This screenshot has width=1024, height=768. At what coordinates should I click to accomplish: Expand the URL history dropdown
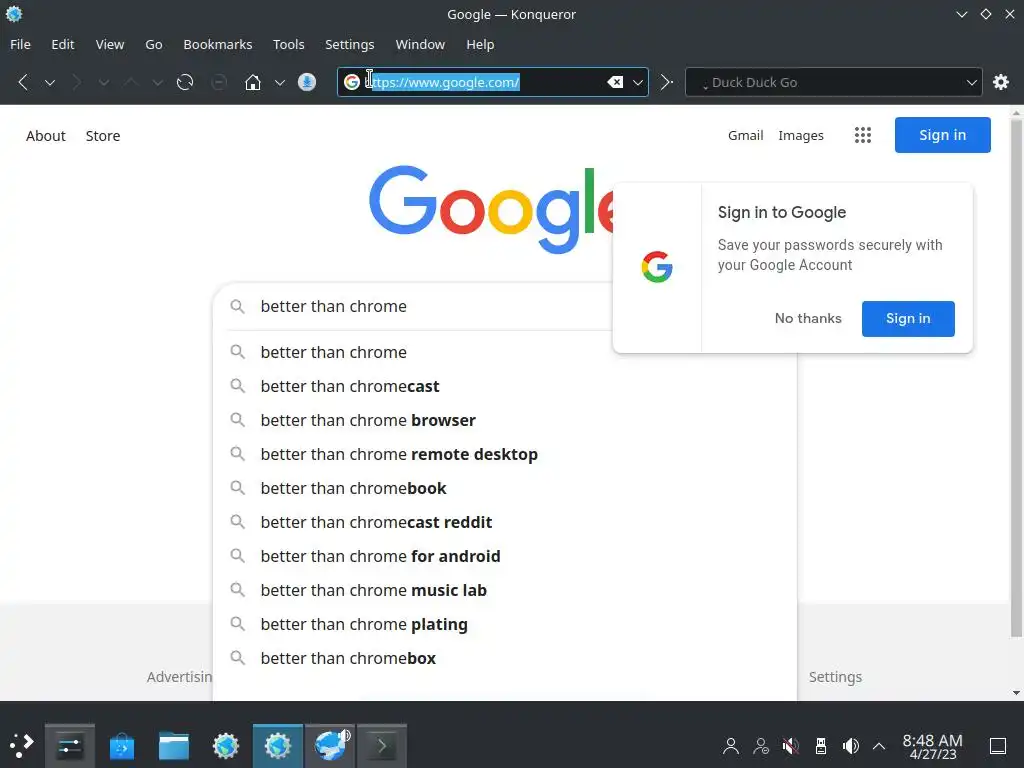click(637, 82)
